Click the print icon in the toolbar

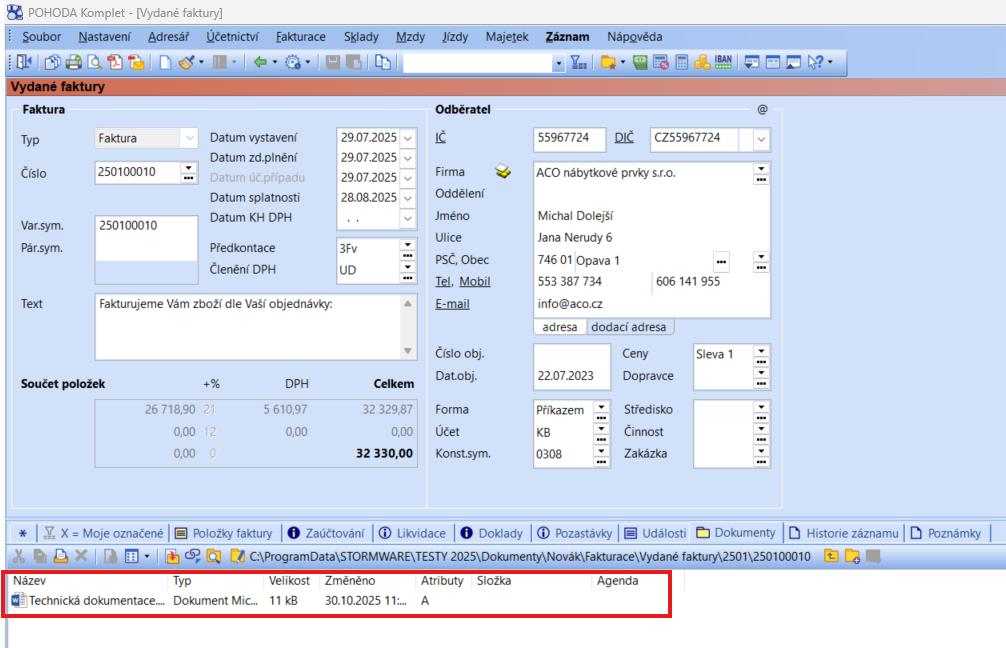tap(73, 63)
